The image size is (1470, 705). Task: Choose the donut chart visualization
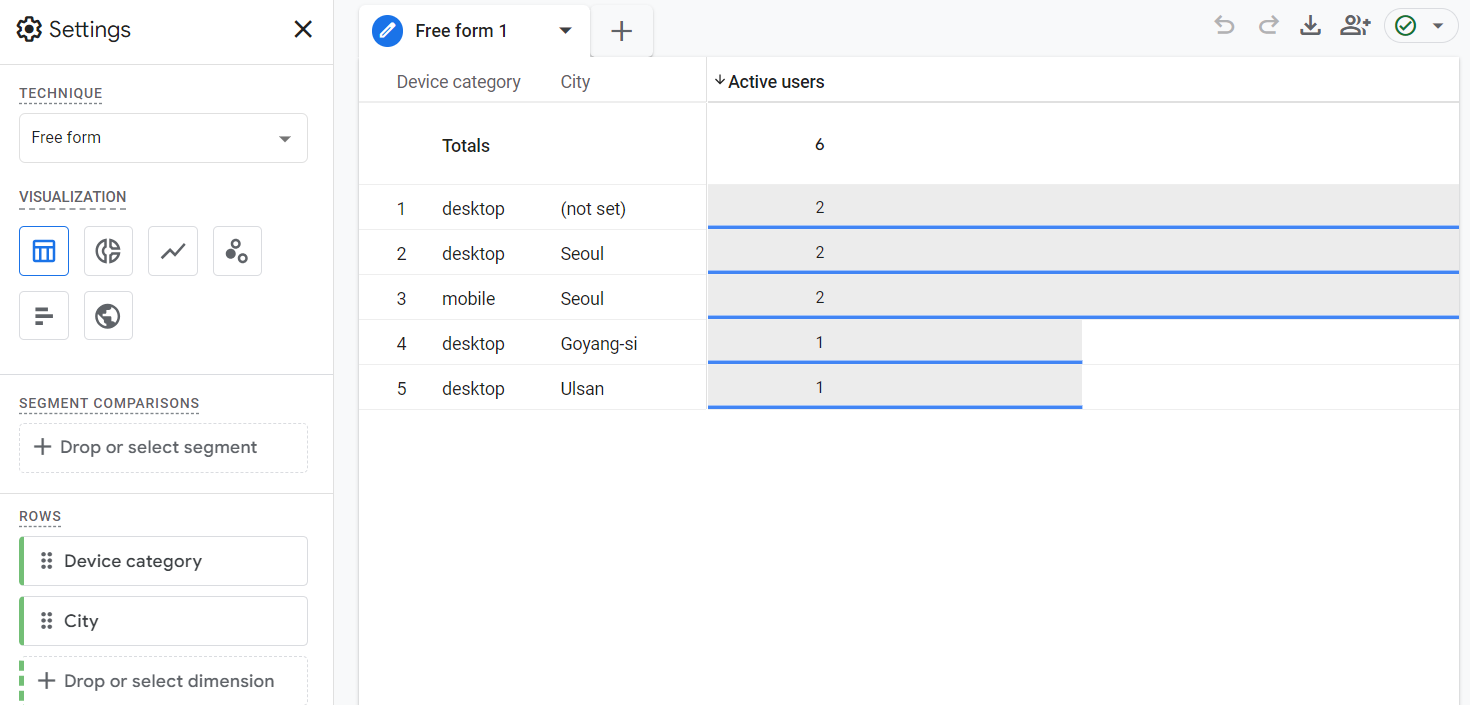(108, 251)
